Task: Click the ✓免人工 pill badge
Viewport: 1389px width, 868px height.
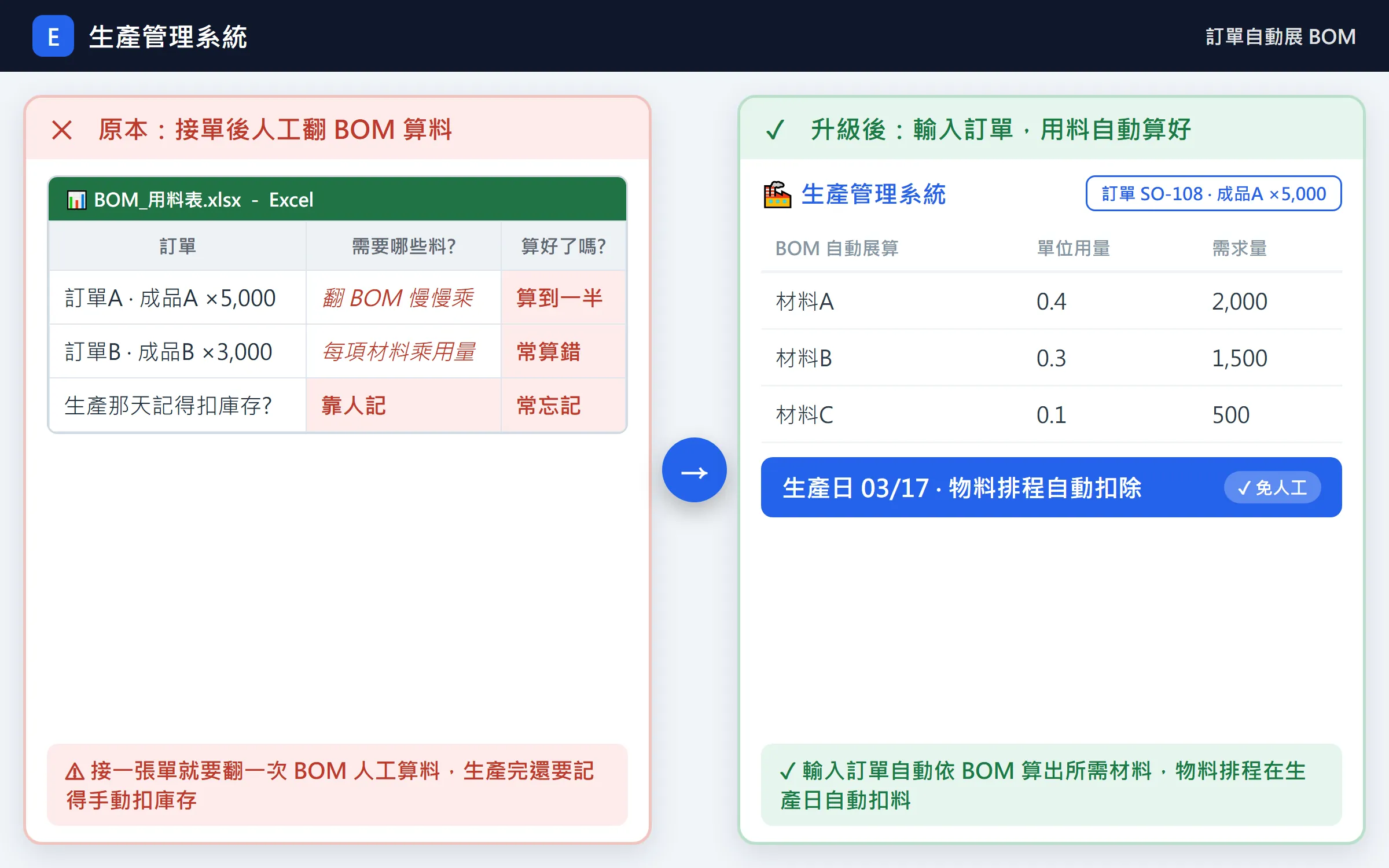Action: tap(1272, 487)
